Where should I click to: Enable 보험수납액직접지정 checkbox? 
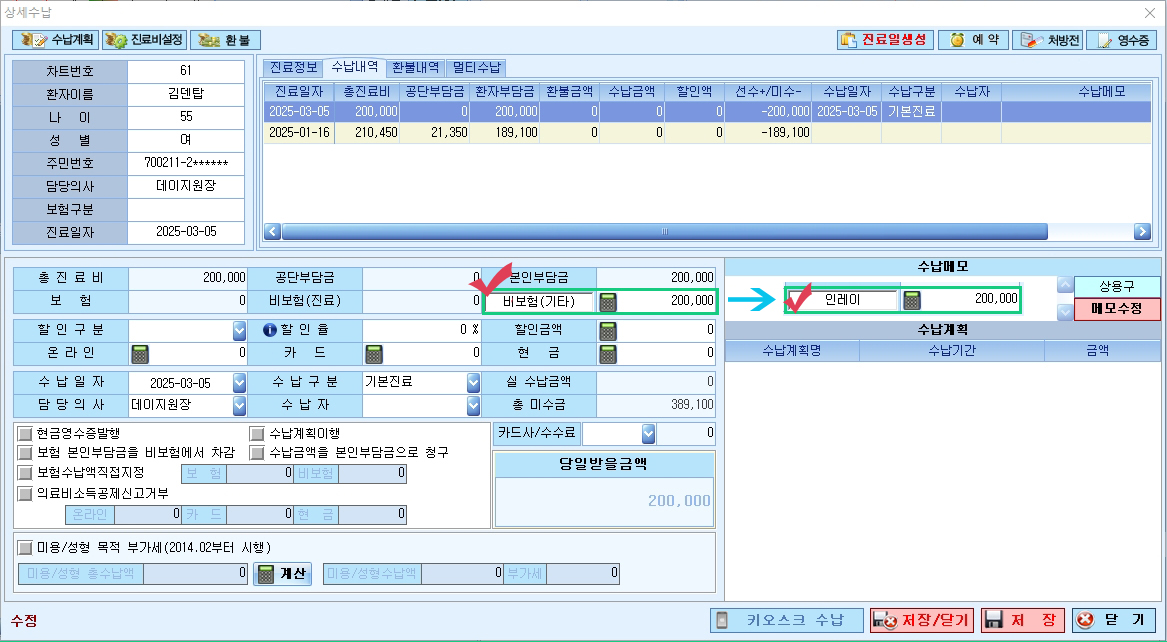point(25,472)
